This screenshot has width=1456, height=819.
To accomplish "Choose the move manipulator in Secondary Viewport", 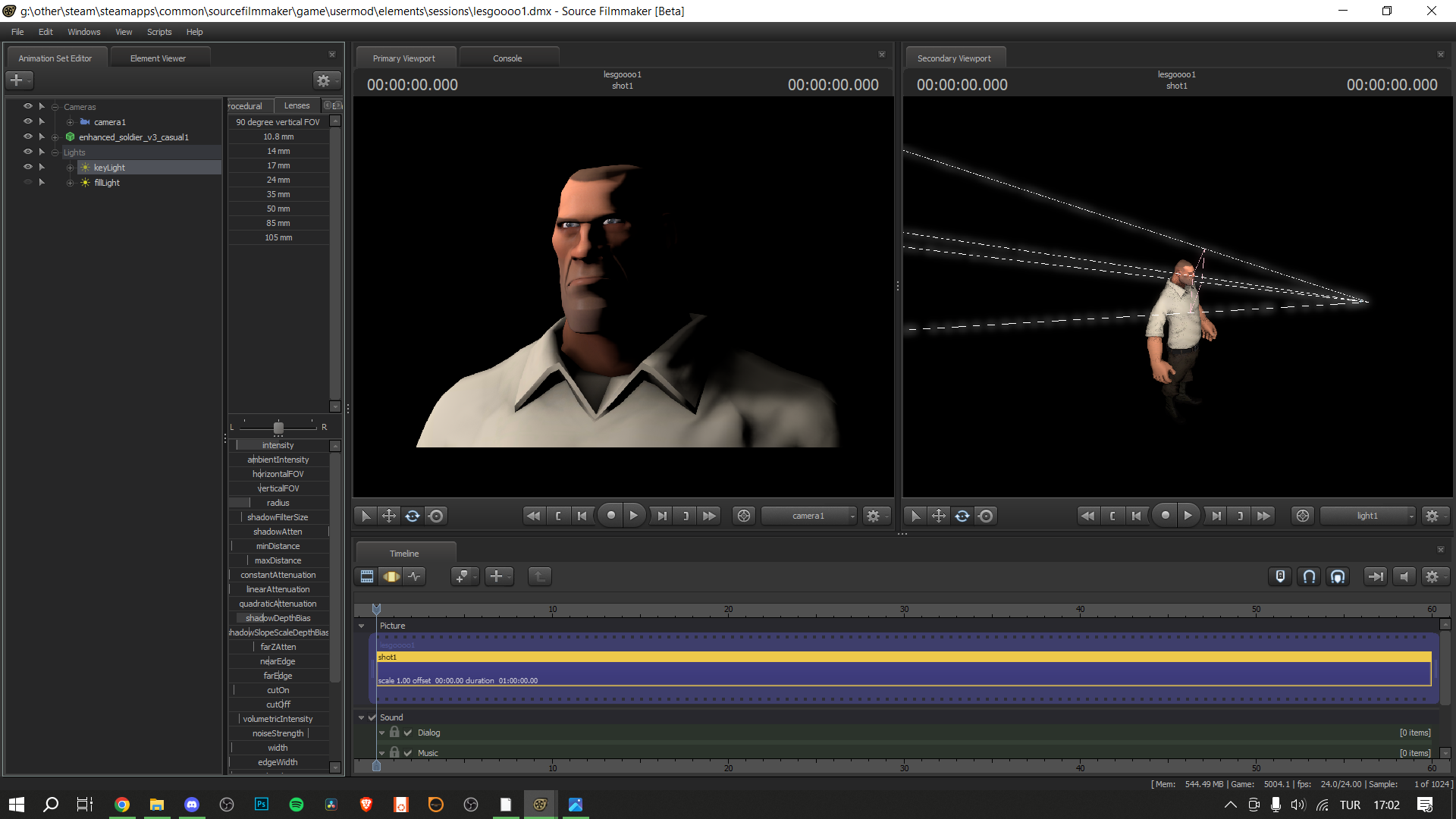I will pyautogui.click(x=939, y=516).
